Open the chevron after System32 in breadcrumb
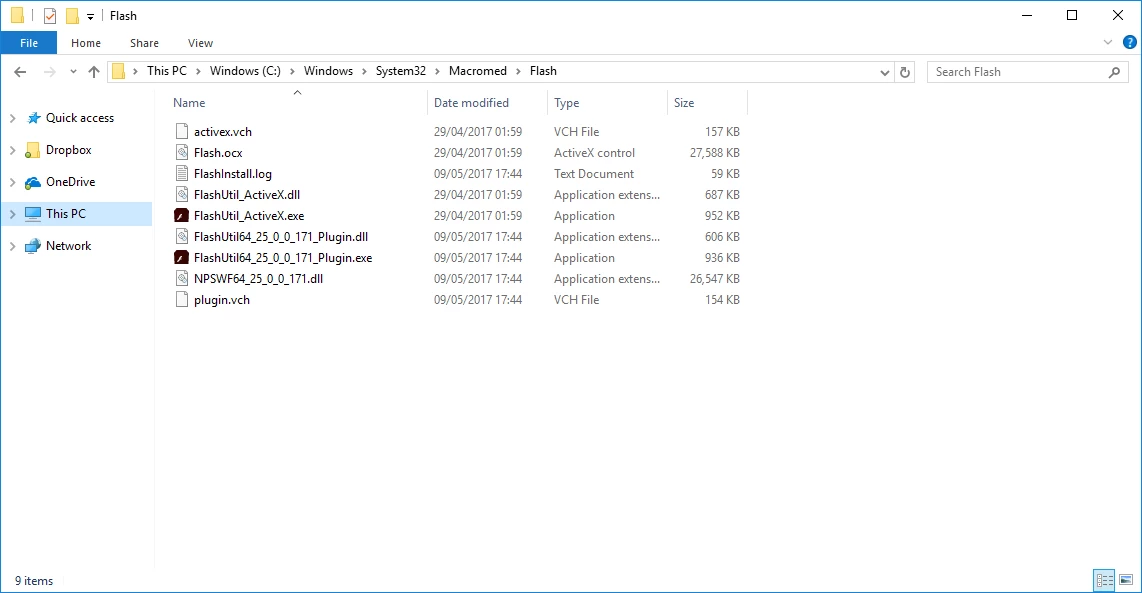This screenshot has height=593, width=1142. point(438,71)
